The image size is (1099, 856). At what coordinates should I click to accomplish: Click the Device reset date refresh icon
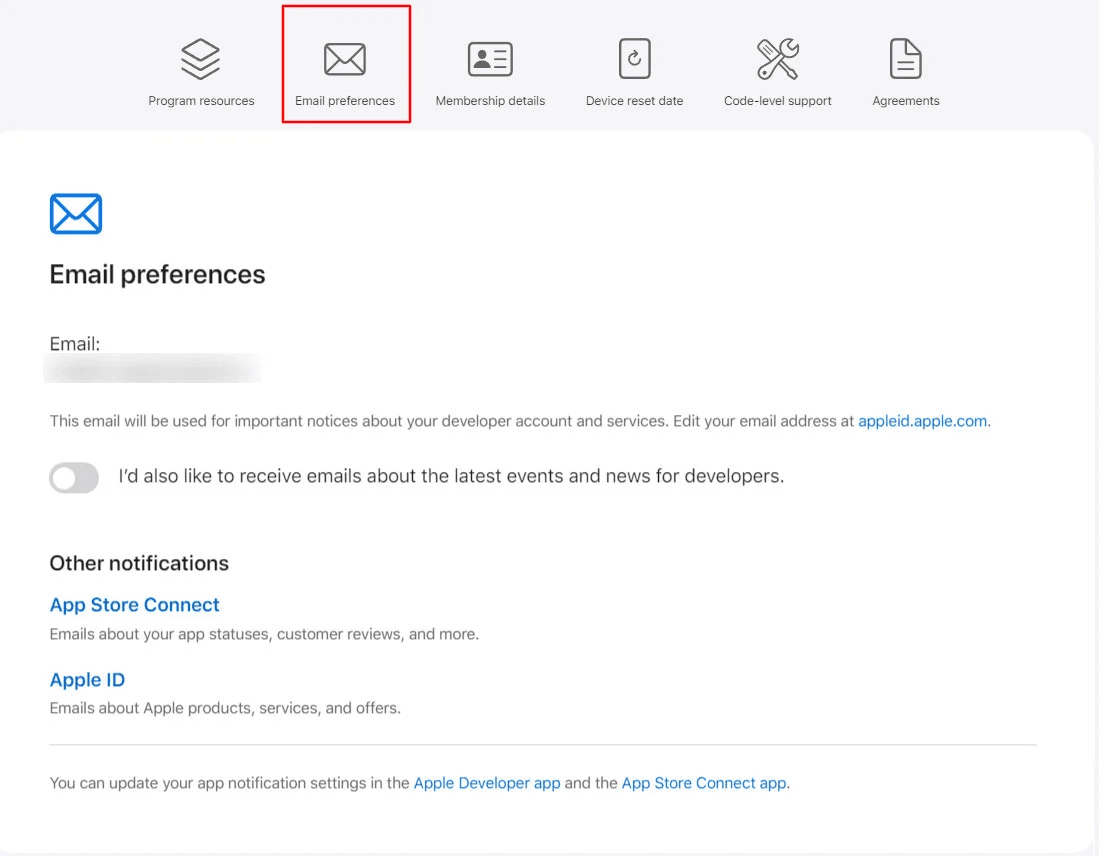click(634, 59)
